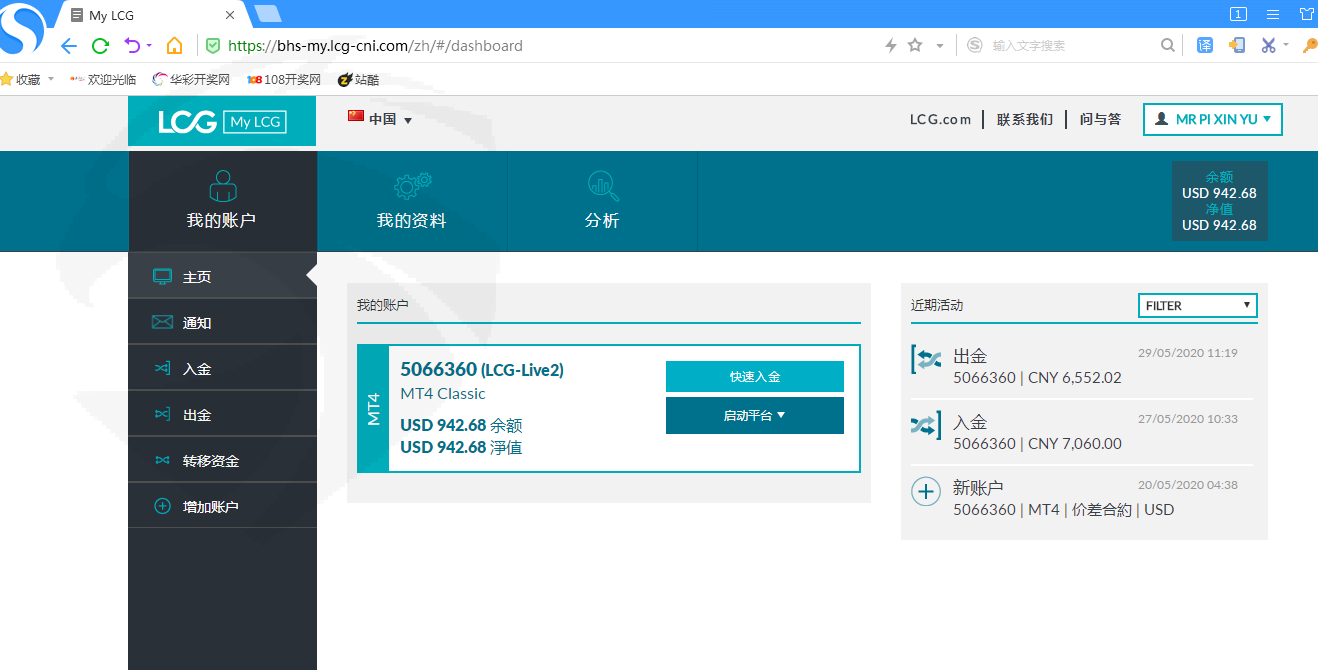The height and width of the screenshot is (670, 1318).
Task: Open the 联系我们 link
Action: click(x=1024, y=119)
